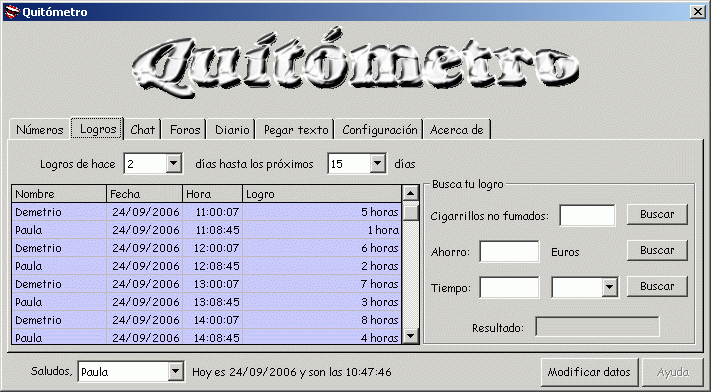
Task: Open the Chat tab
Action: pos(142,129)
